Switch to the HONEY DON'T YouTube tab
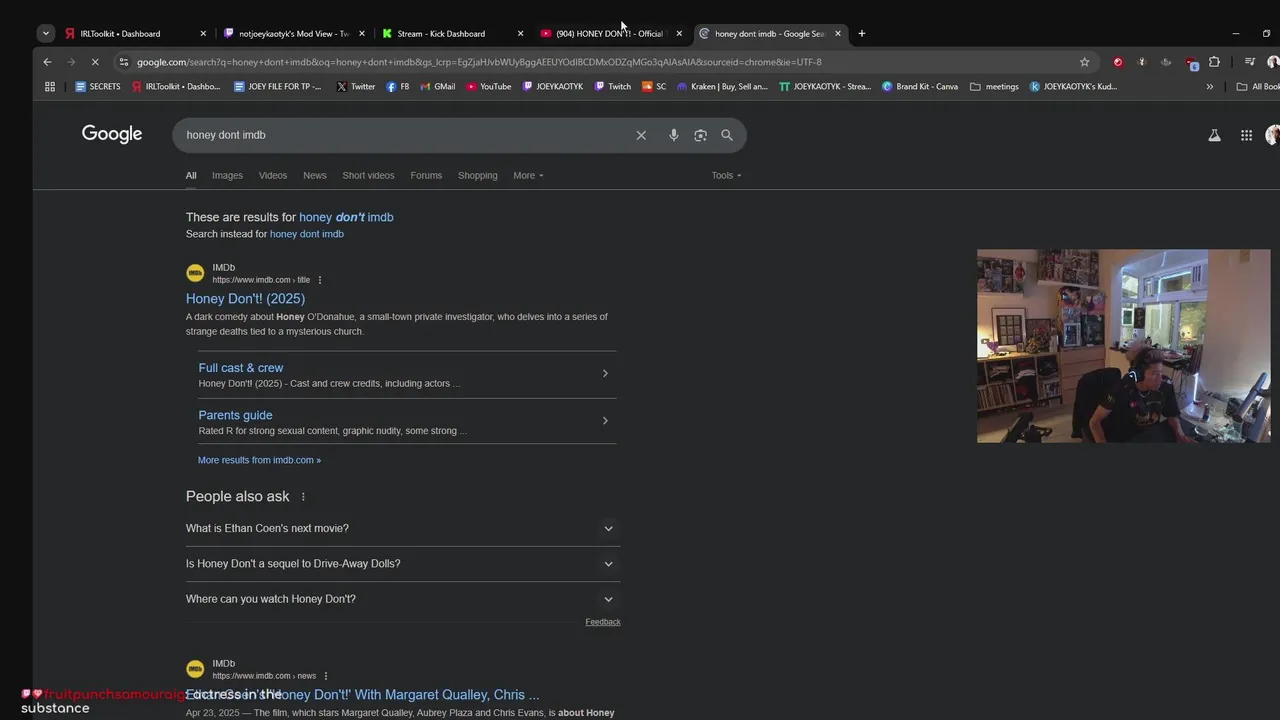1280x720 pixels. click(611, 33)
